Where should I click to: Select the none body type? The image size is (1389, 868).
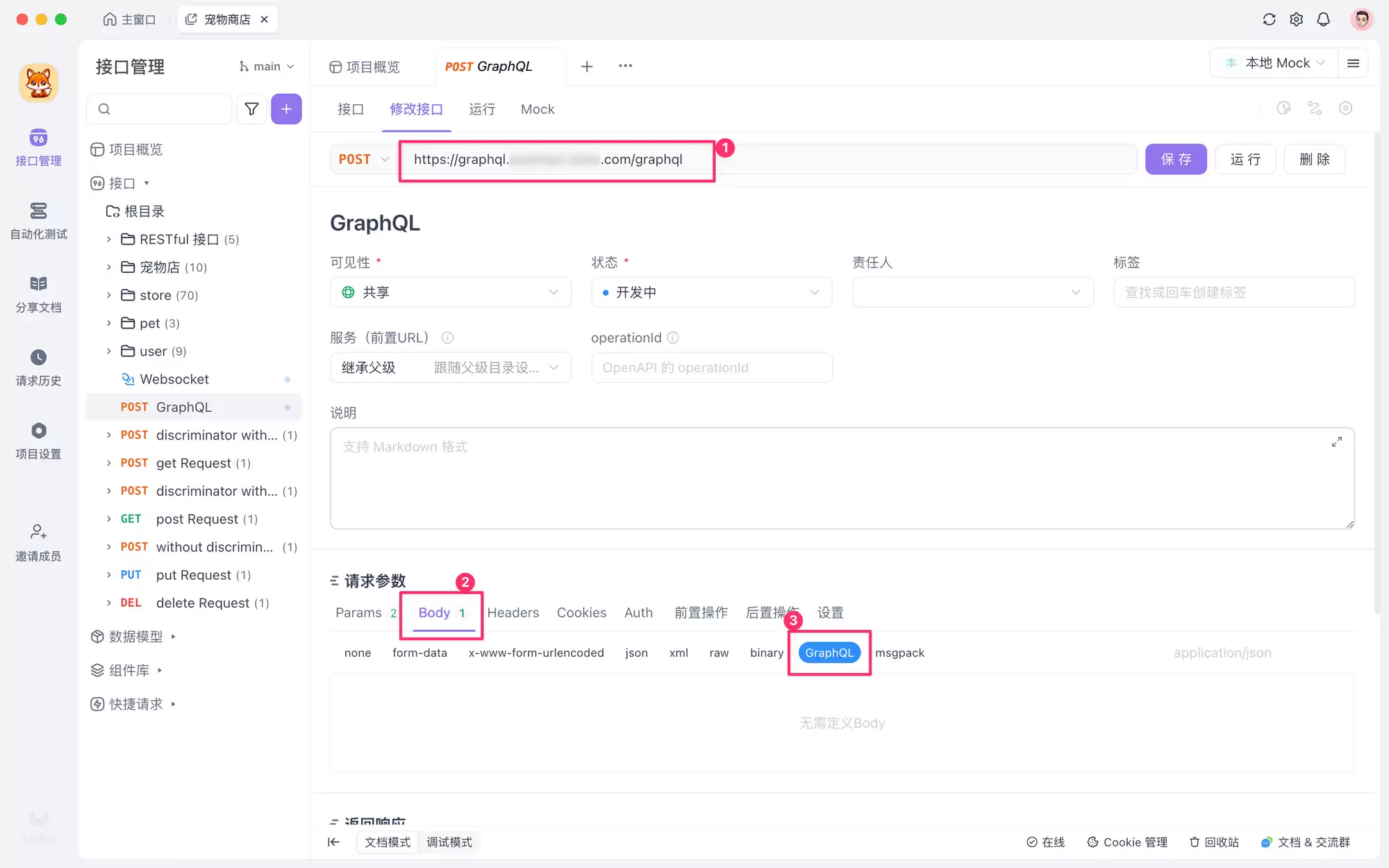coord(358,653)
